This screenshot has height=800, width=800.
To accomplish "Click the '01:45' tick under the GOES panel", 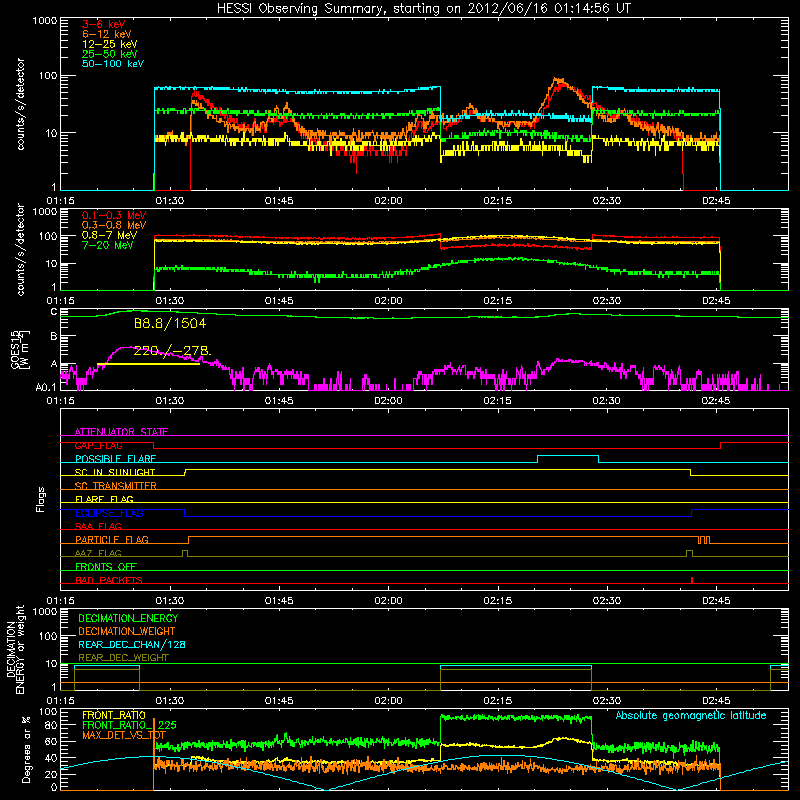I will (279, 401).
